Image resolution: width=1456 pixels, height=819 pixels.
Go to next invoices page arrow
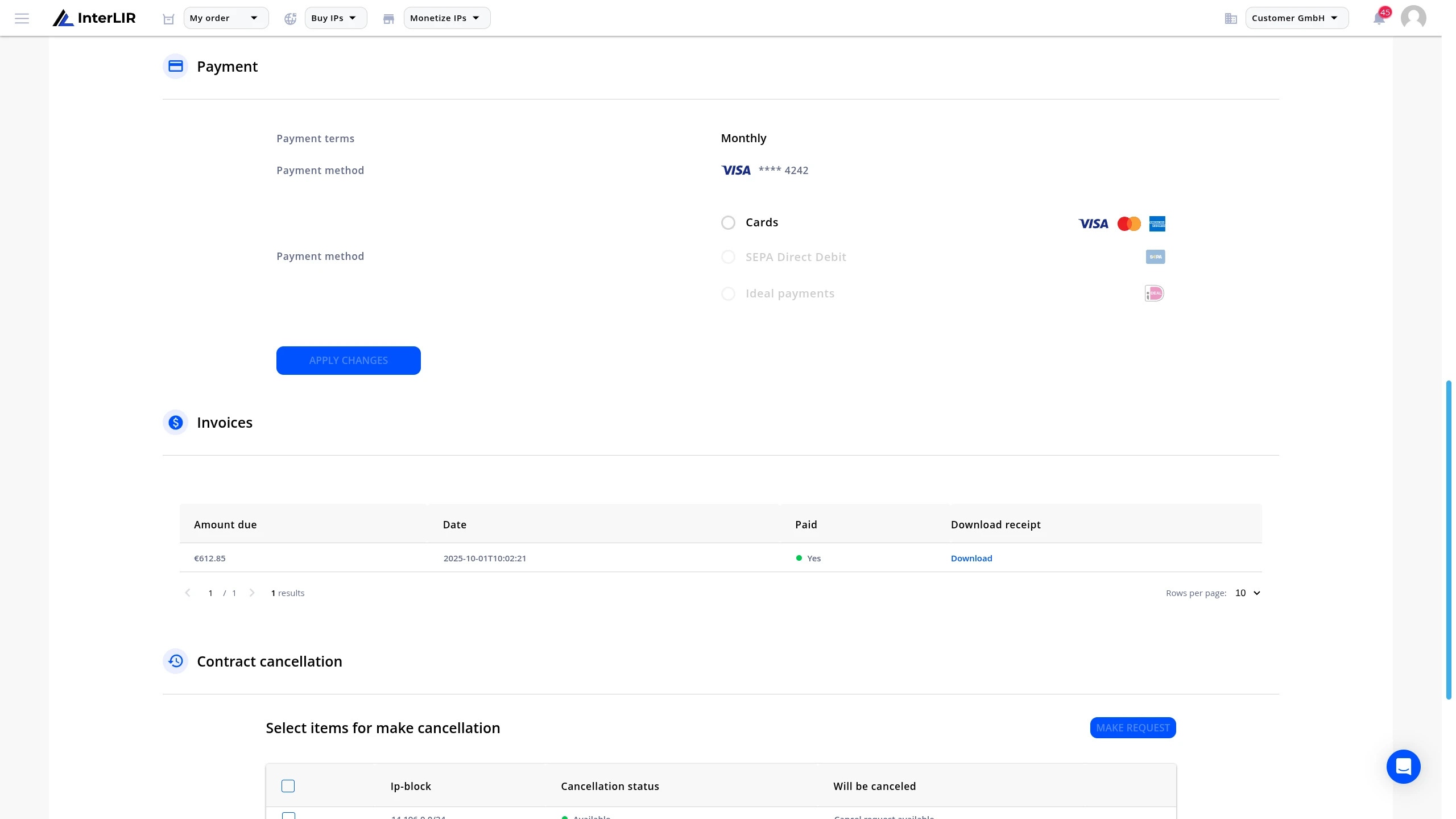(x=252, y=593)
